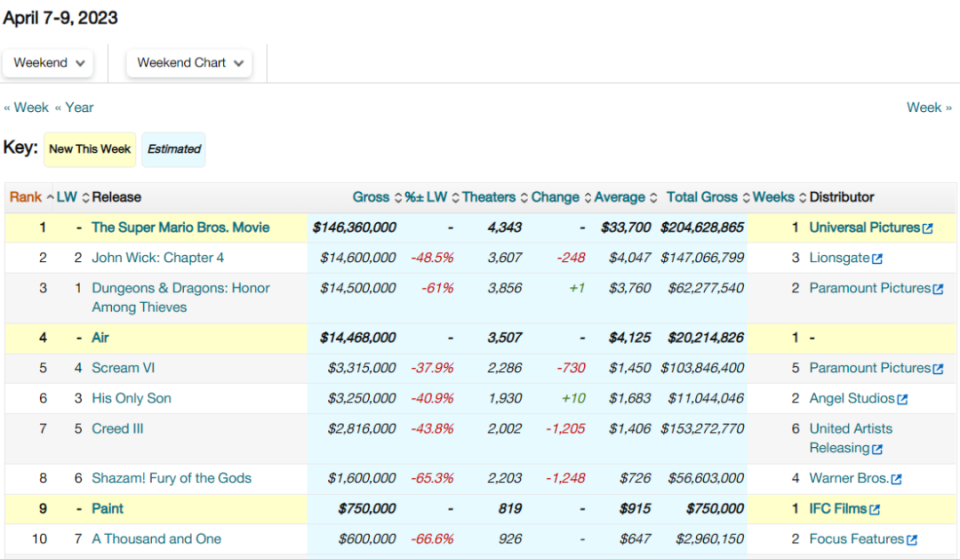Open John Wick: Chapter 4 link
Image resolution: width=960 pixels, height=559 pixels.
click(158, 258)
